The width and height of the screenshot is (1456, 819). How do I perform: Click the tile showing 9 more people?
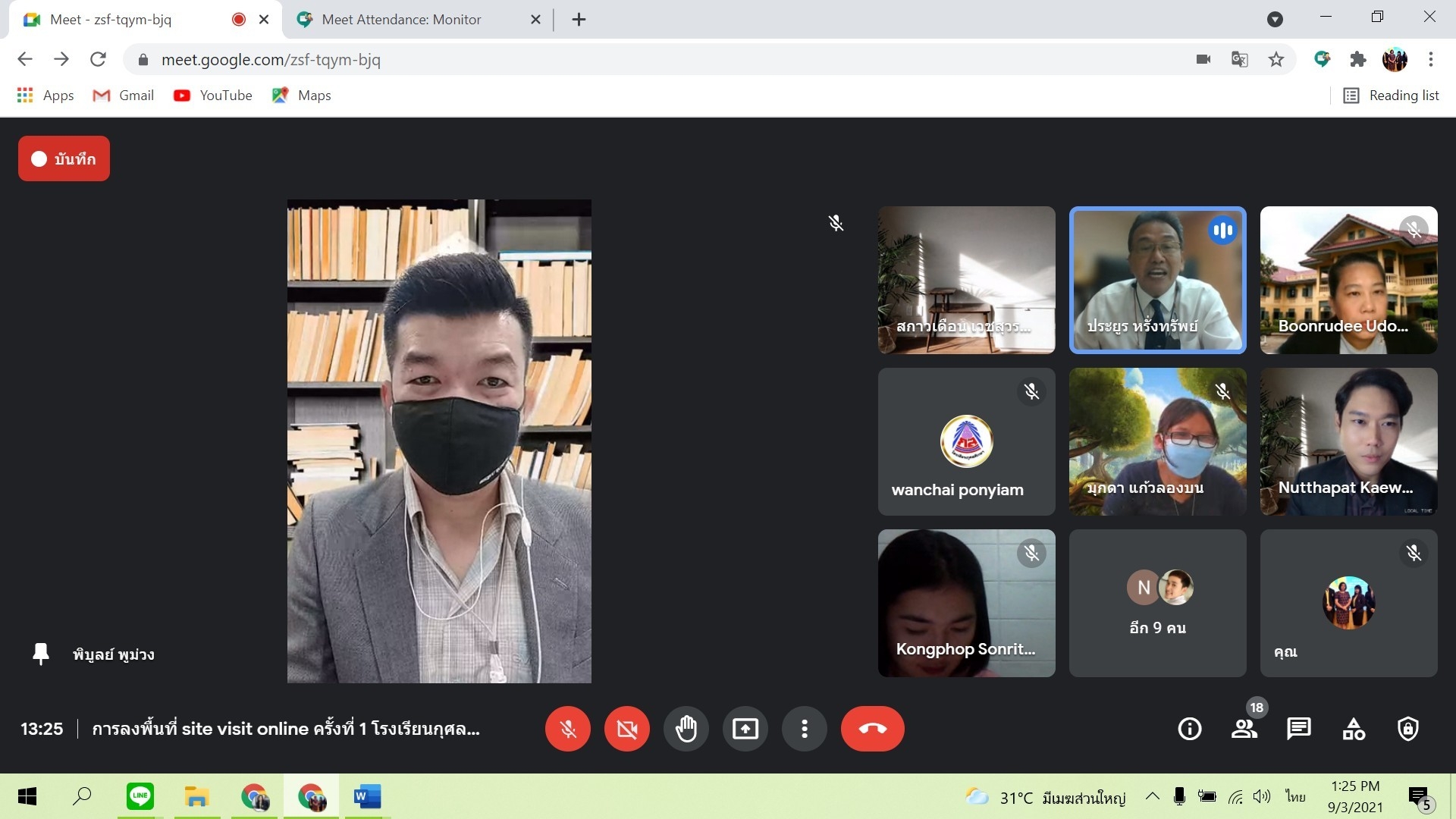[x=1157, y=603]
